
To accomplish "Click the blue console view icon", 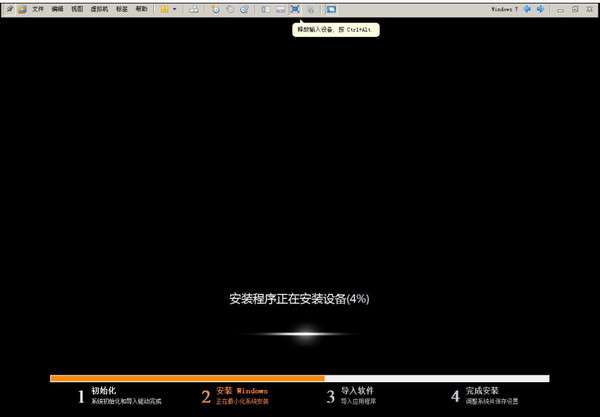I will click(x=331, y=9).
